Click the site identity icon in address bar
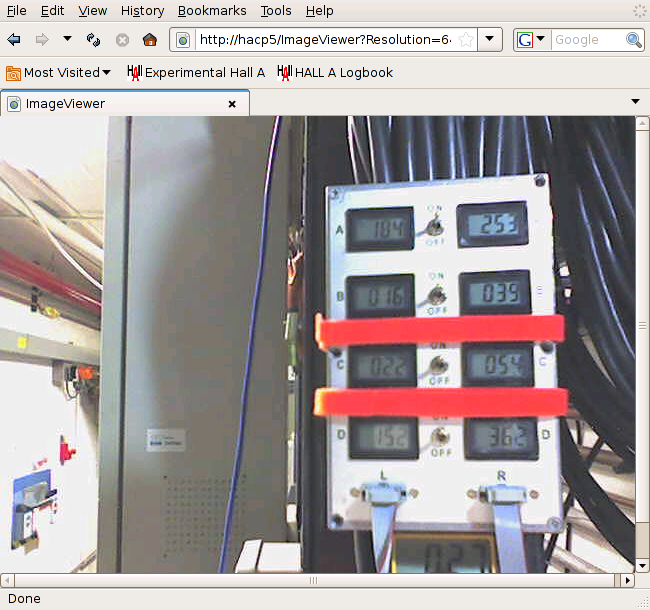The height and width of the screenshot is (610, 650). click(x=183, y=40)
